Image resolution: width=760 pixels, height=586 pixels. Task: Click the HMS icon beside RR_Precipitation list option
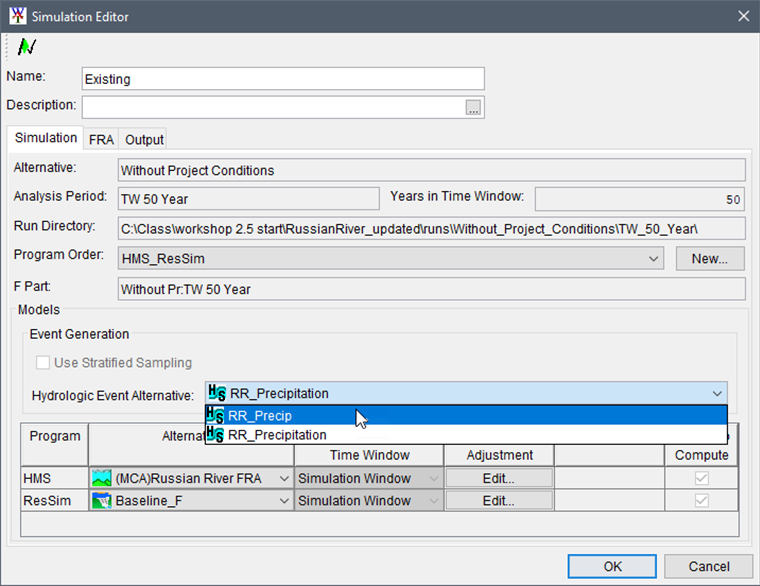pos(215,434)
